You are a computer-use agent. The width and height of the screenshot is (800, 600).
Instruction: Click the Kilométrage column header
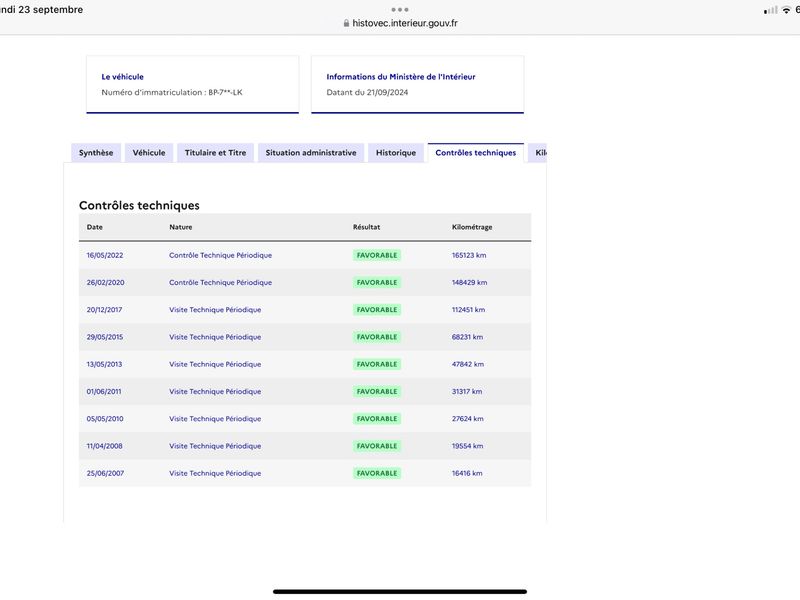(472, 227)
